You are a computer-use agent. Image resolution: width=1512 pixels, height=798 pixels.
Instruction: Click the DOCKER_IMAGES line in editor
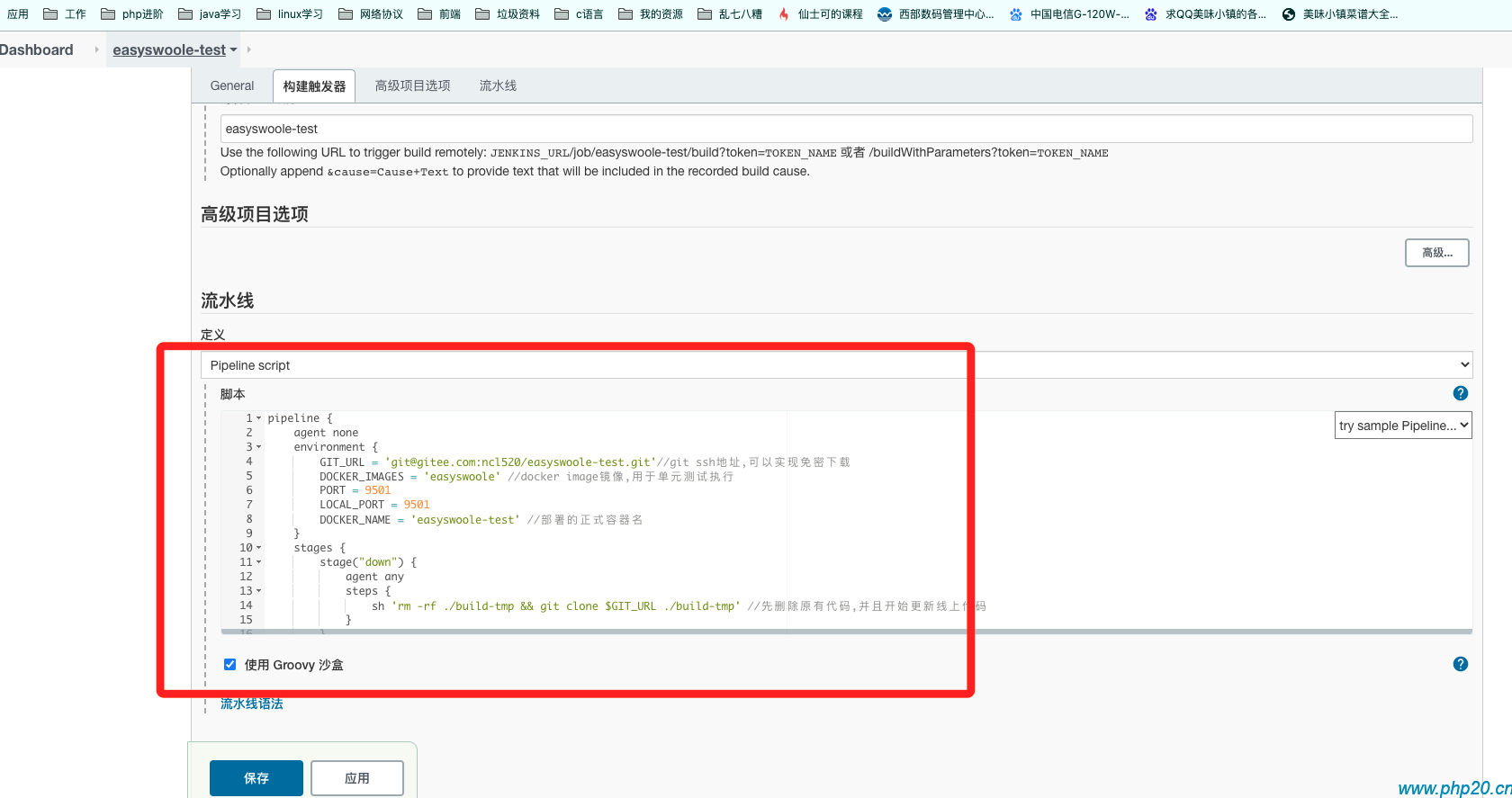click(x=526, y=476)
